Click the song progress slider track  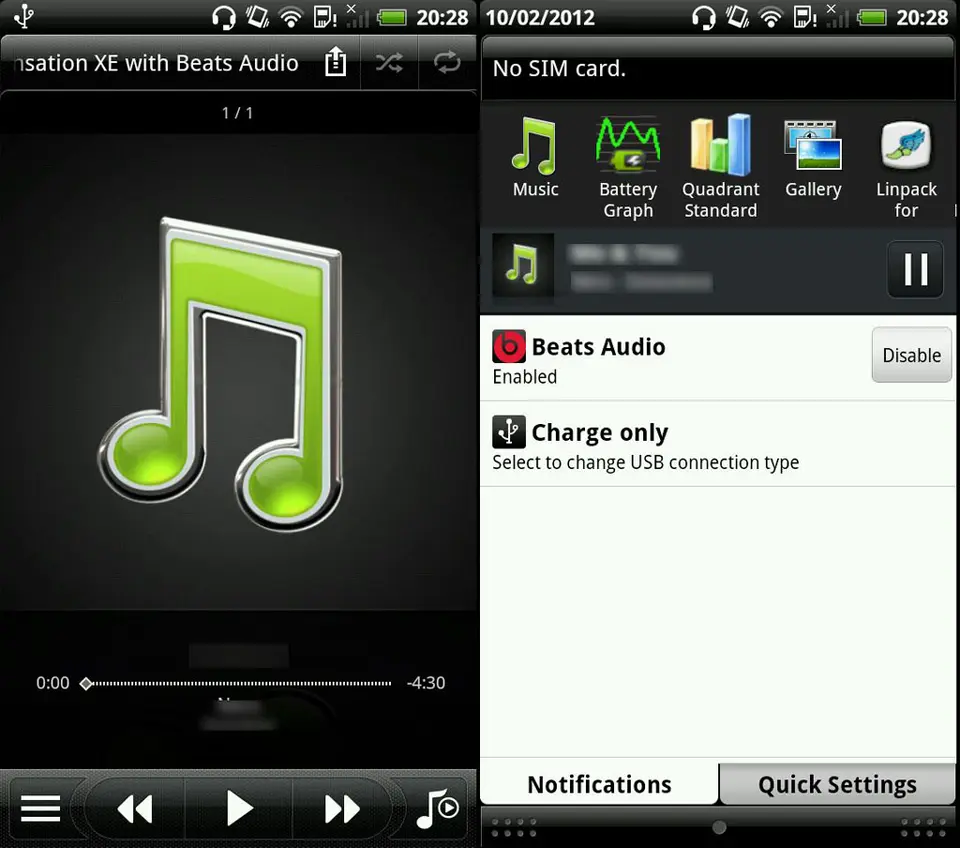click(240, 684)
